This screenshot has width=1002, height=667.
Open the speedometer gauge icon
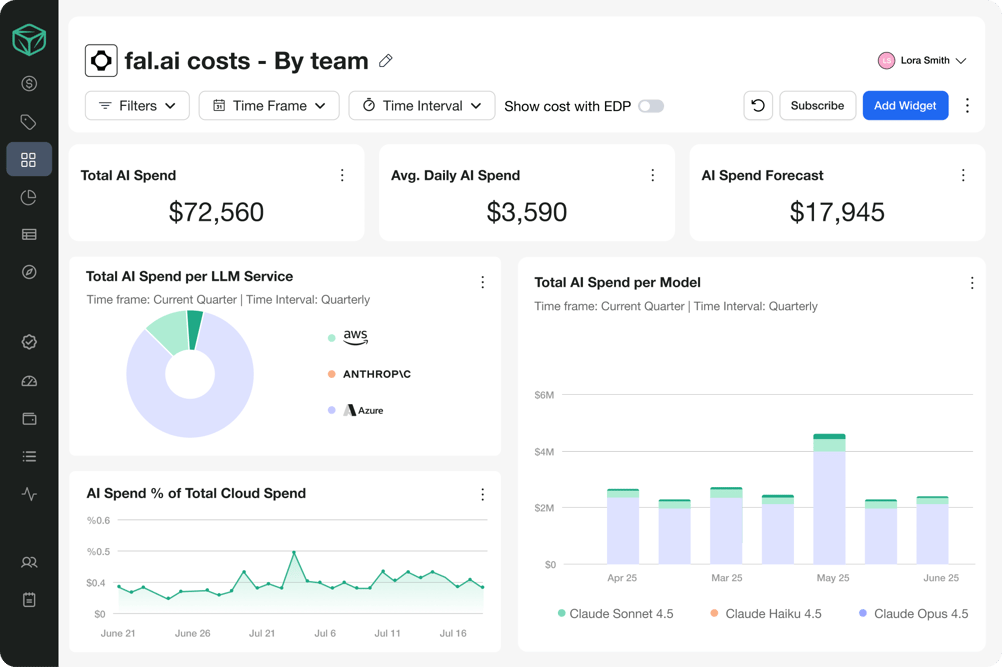click(x=29, y=381)
